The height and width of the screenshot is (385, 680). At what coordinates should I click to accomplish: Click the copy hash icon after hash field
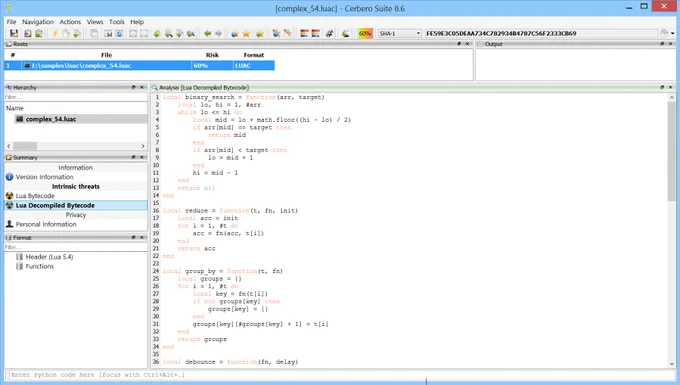(664, 33)
